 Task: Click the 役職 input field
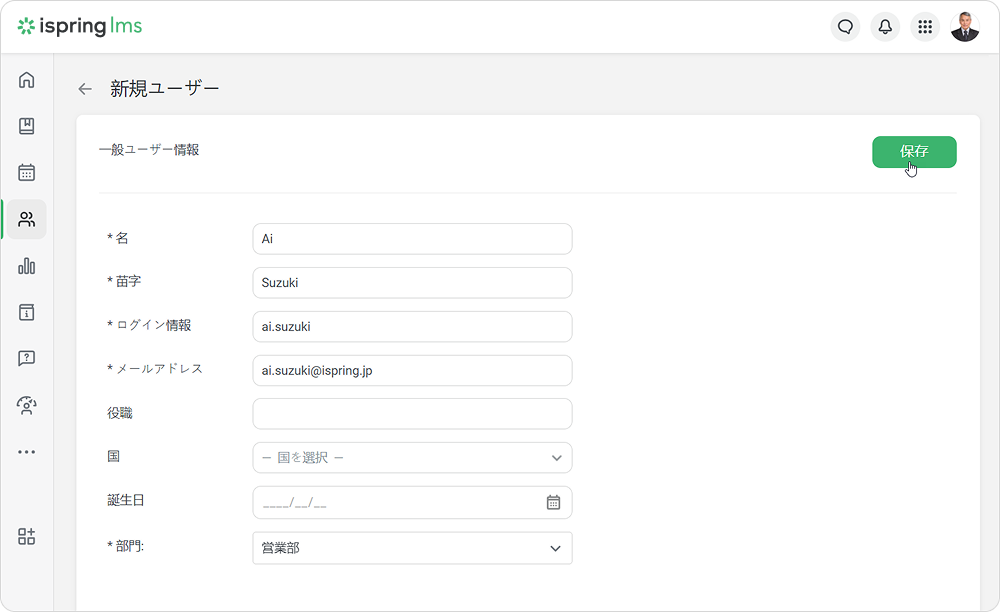(x=412, y=414)
